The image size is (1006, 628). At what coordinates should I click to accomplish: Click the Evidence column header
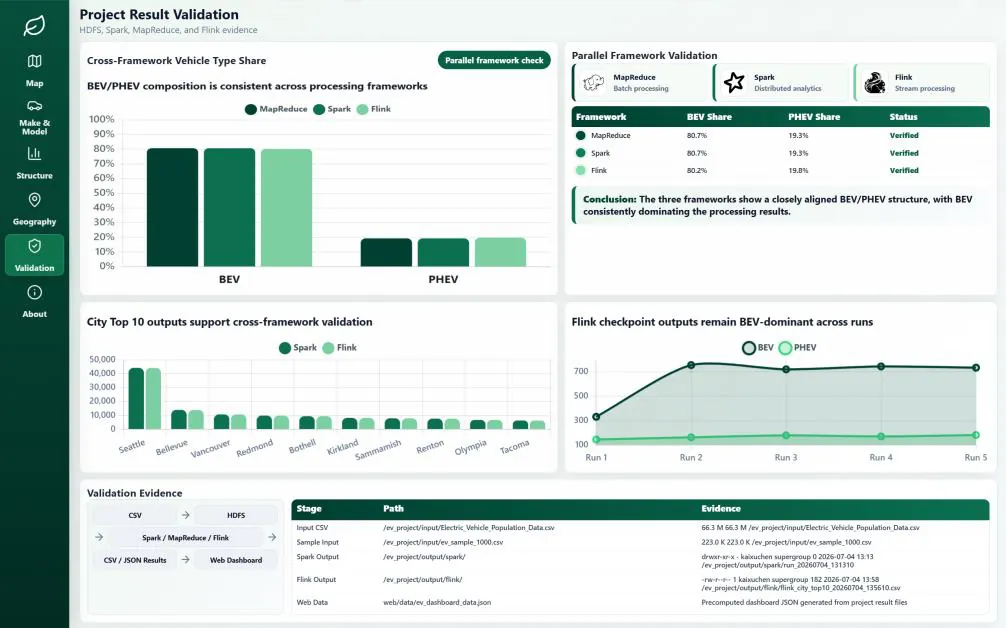click(x=720, y=508)
